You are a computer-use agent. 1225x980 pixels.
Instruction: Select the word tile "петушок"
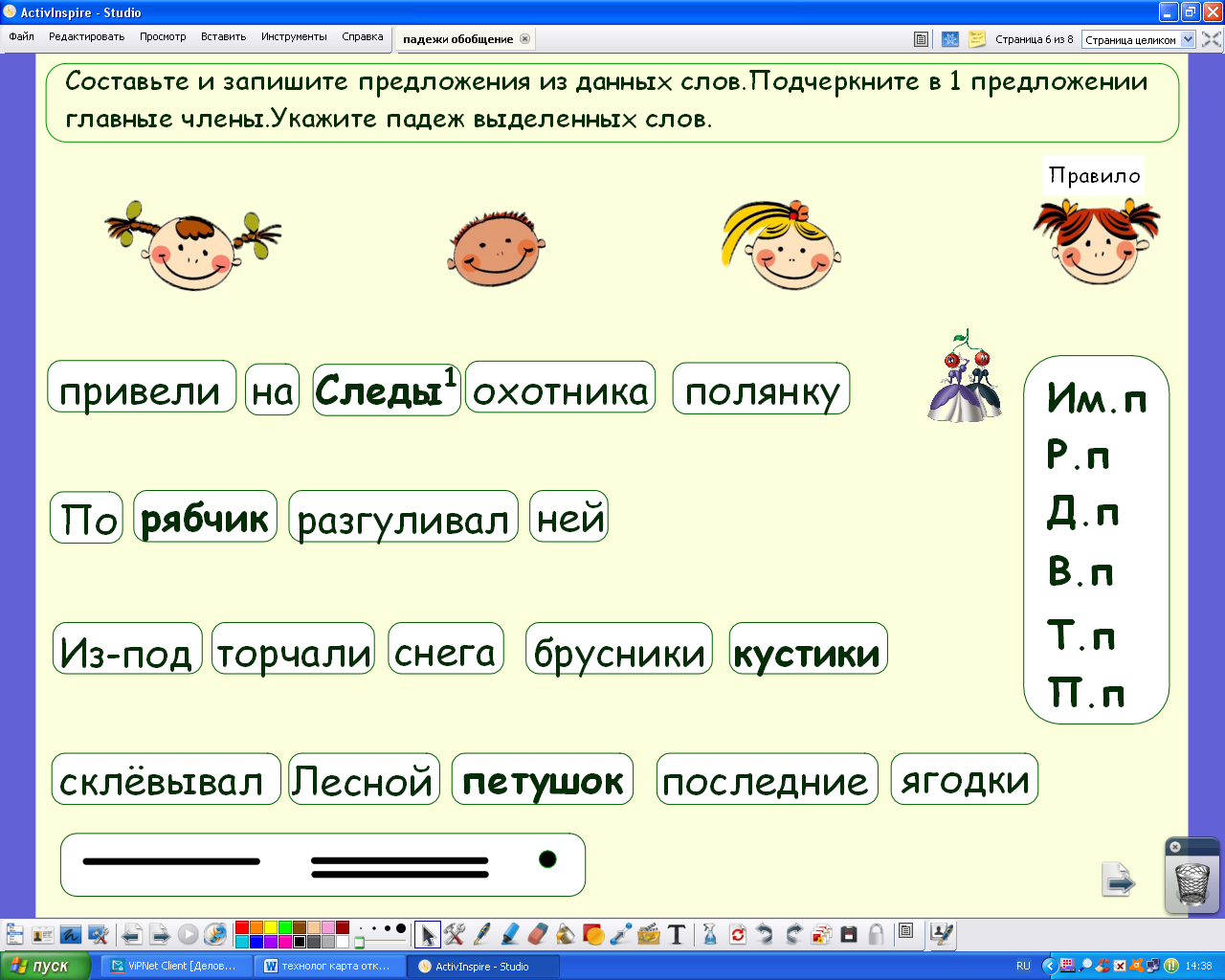543,781
